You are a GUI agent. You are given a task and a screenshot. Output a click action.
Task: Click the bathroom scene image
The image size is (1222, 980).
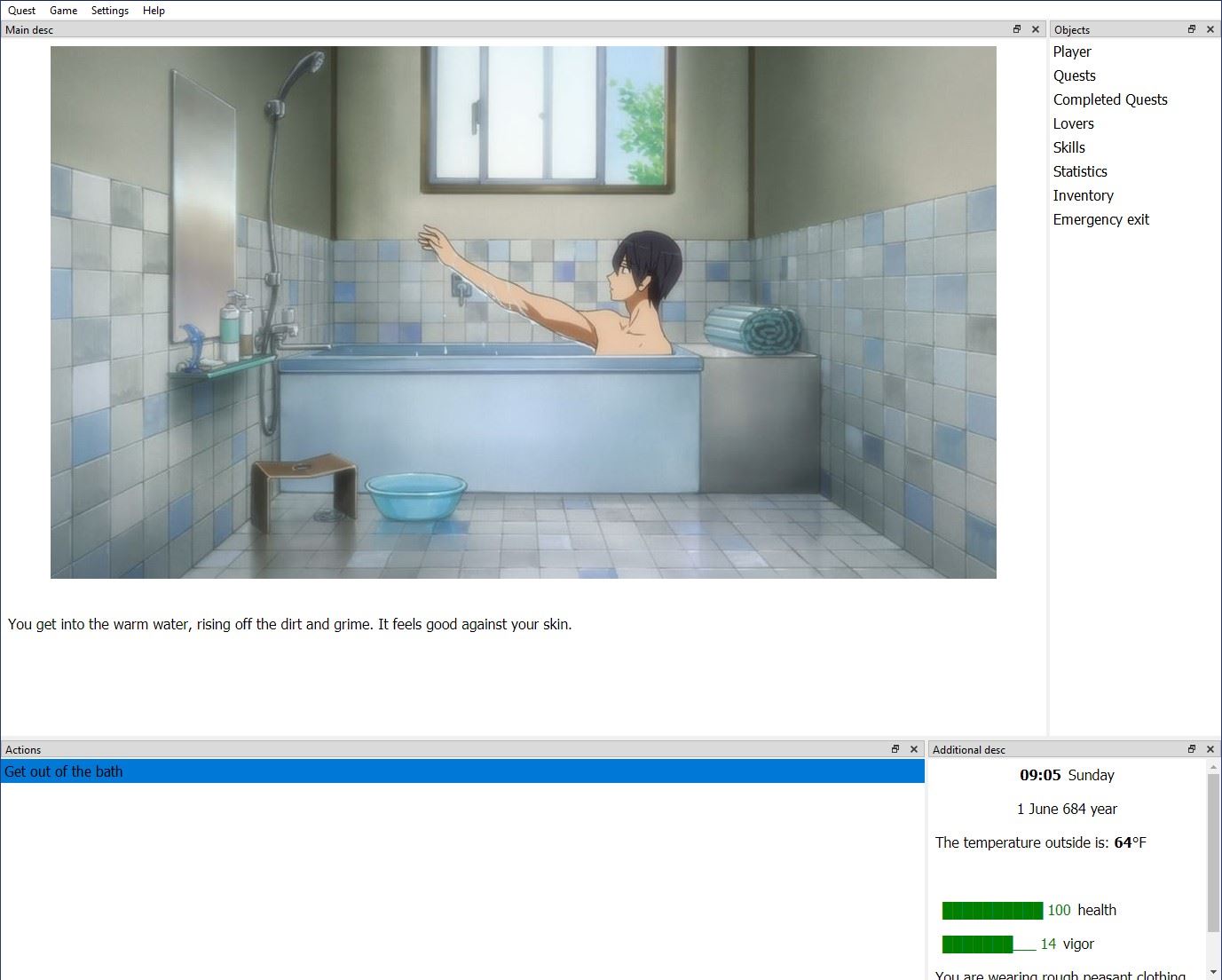coord(523,312)
